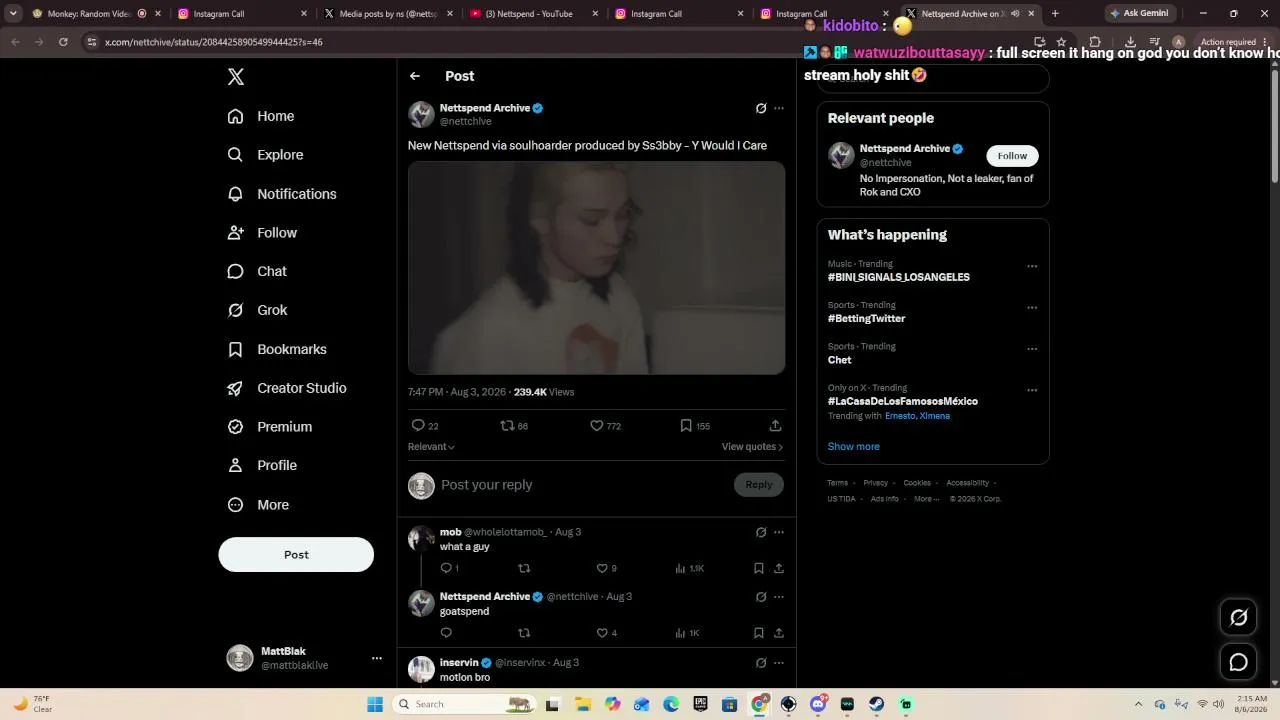The height and width of the screenshot is (720, 1280).
Task: Open three-dot menu on inservin's comment
Action: coord(779,663)
